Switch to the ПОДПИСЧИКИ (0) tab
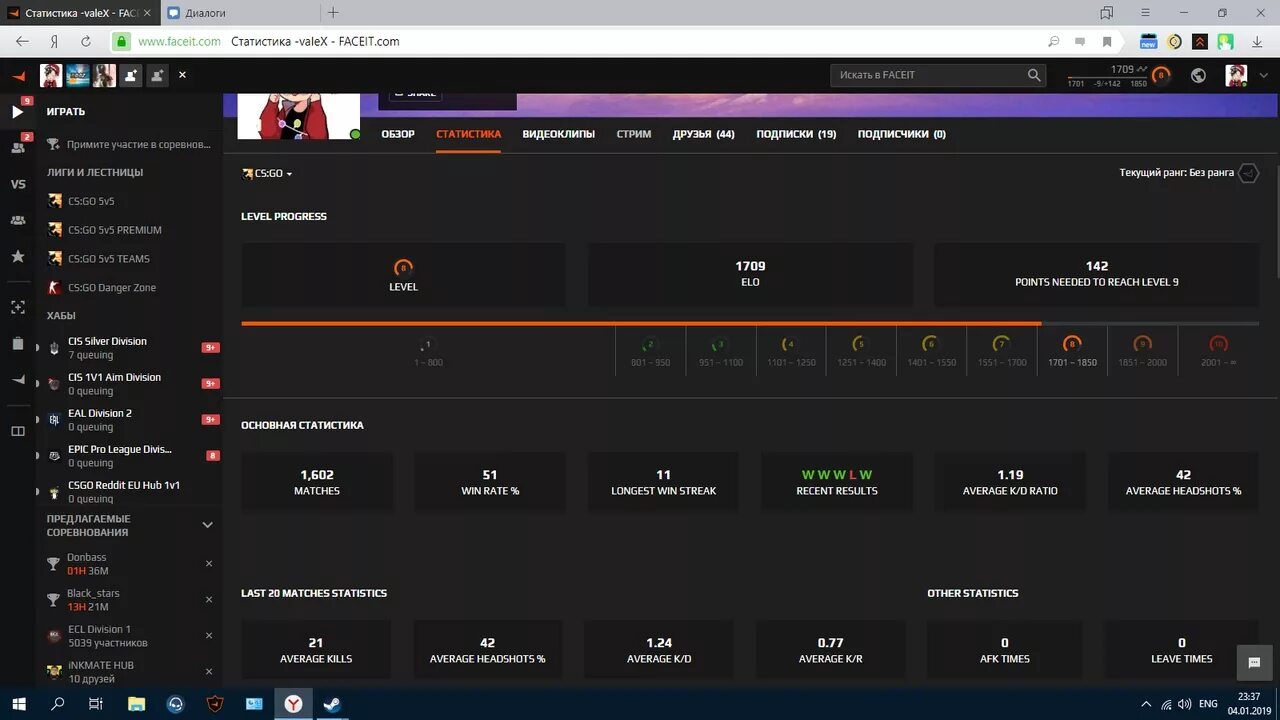1280x720 pixels. pyautogui.click(x=902, y=134)
